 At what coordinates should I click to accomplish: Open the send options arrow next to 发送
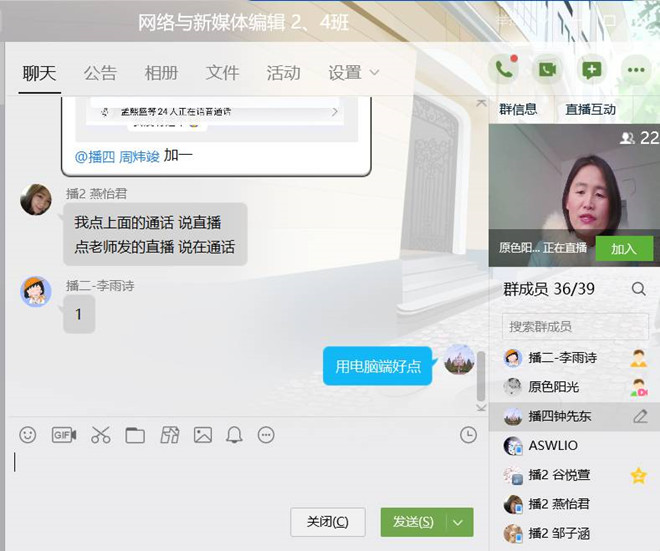tap(458, 522)
